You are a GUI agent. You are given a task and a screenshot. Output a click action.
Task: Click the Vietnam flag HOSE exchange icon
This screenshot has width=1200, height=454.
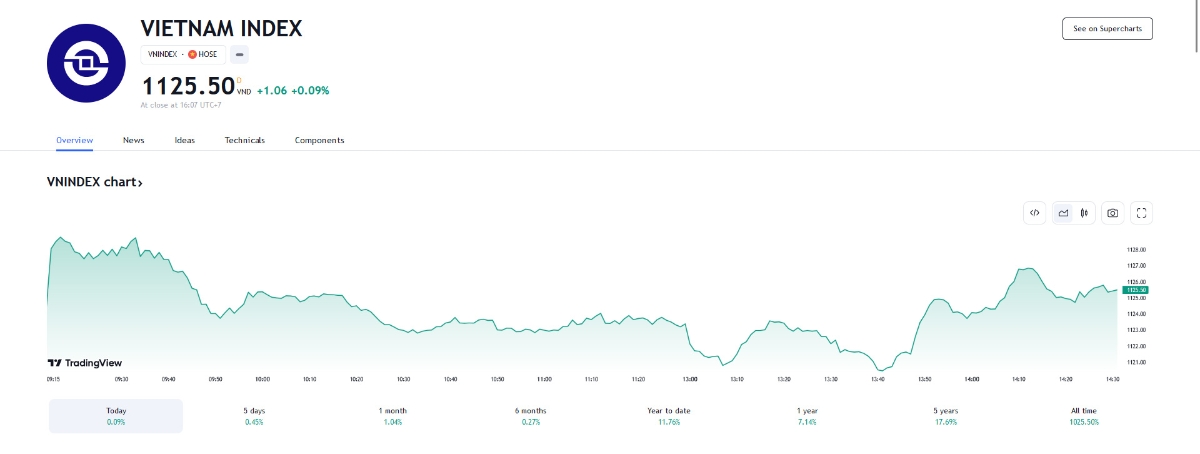point(192,54)
